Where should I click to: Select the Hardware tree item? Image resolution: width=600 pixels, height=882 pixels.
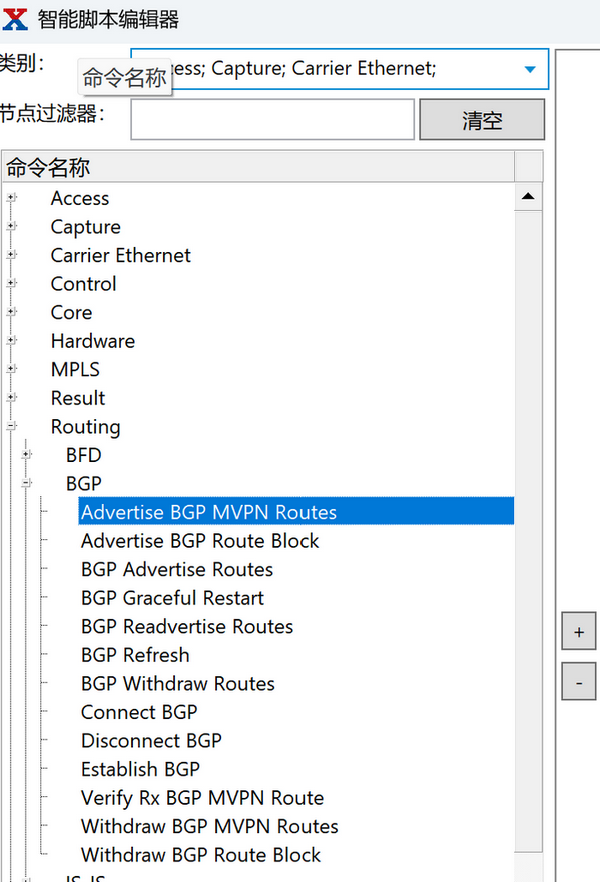pyautogui.click(x=92, y=341)
